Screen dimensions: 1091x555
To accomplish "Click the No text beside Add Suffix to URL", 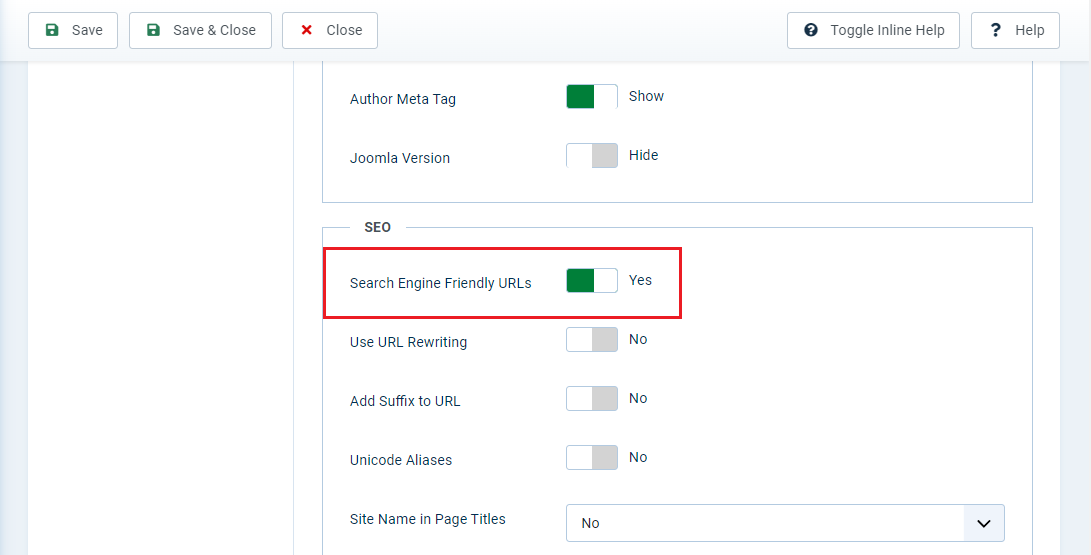I will tap(638, 399).
